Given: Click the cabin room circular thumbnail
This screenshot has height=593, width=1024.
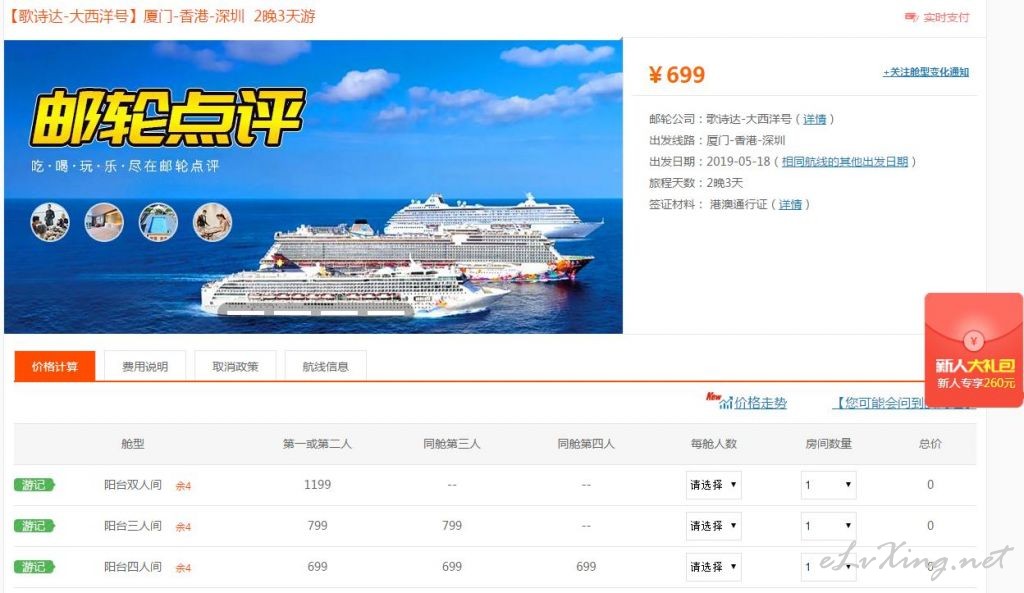Looking at the screenshot, I should [x=104, y=222].
